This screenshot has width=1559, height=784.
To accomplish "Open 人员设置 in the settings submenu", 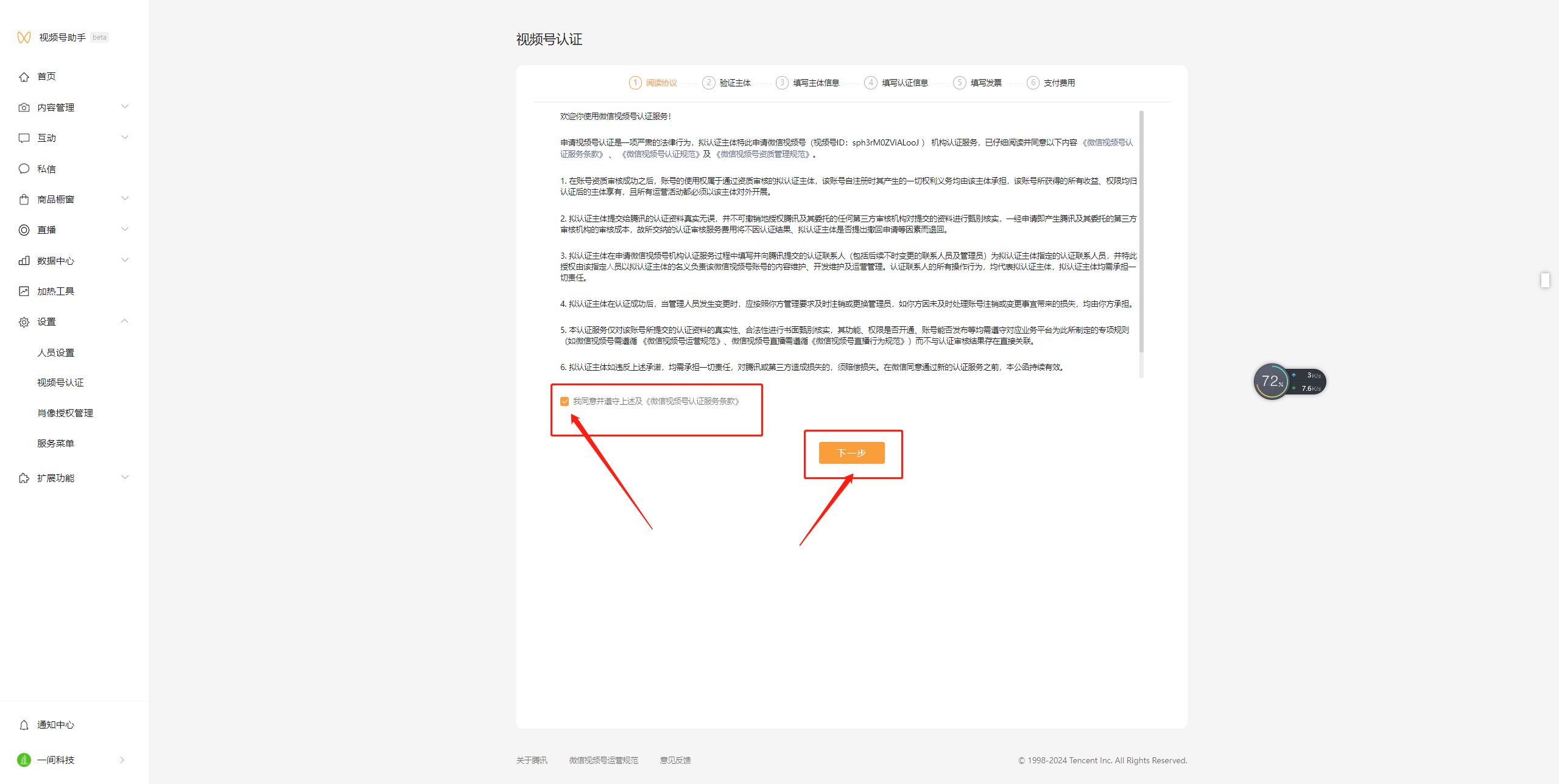I will pyautogui.click(x=56, y=353).
